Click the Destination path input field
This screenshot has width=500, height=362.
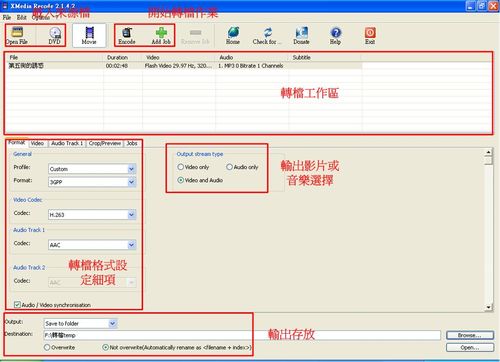point(242,335)
